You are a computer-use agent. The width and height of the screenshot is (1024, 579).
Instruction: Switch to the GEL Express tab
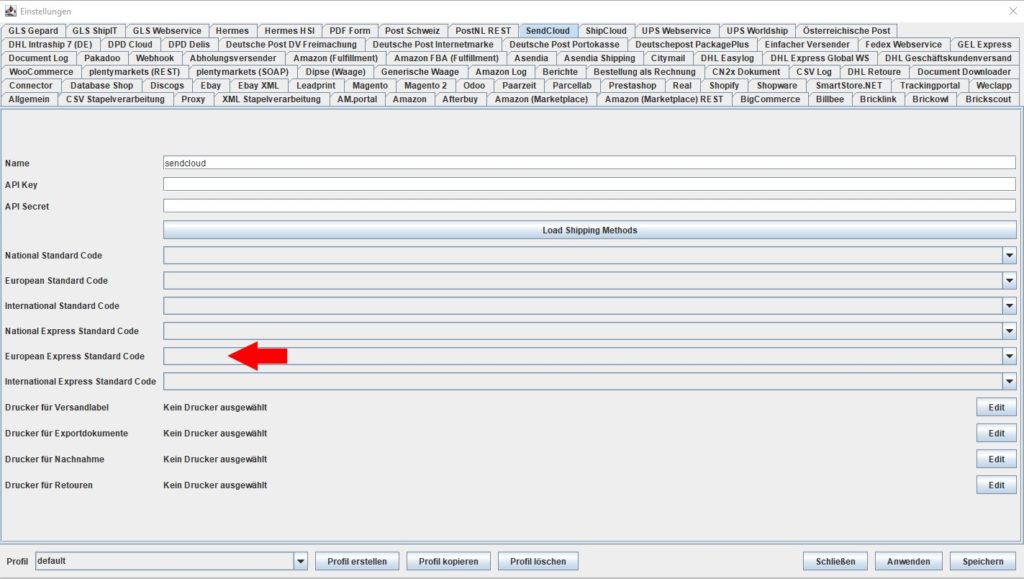[984, 44]
